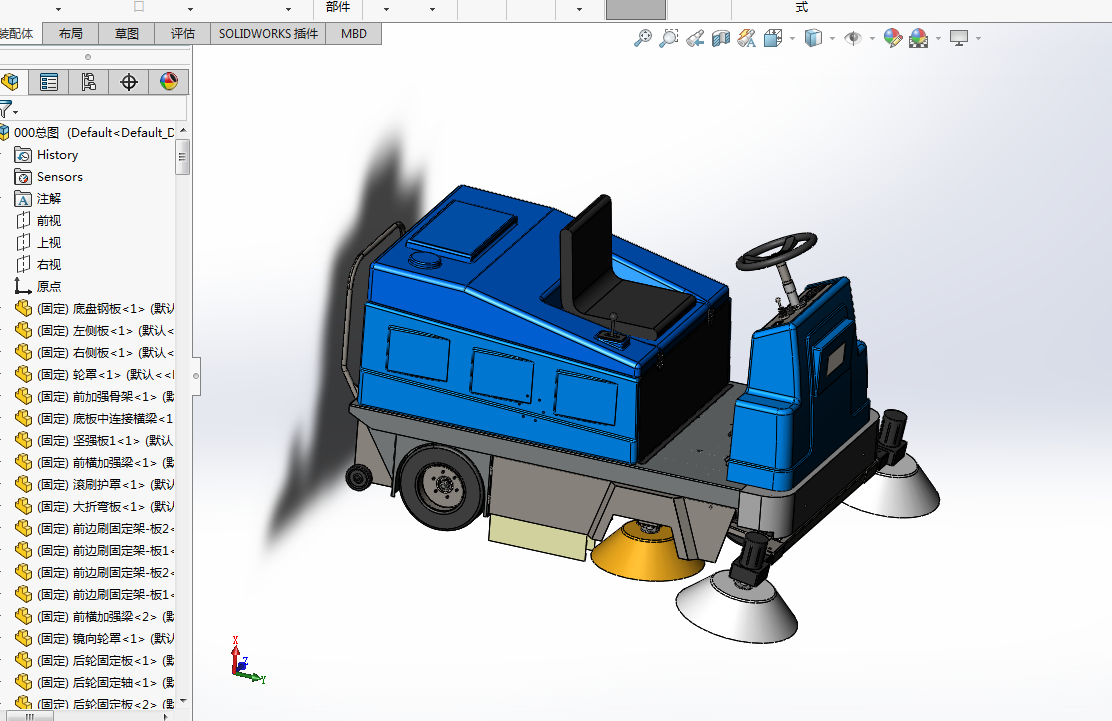Image resolution: width=1112 pixels, height=721 pixels.
Task: Click the XYZ coordinate triad
Action: click(x=248, y=660)
